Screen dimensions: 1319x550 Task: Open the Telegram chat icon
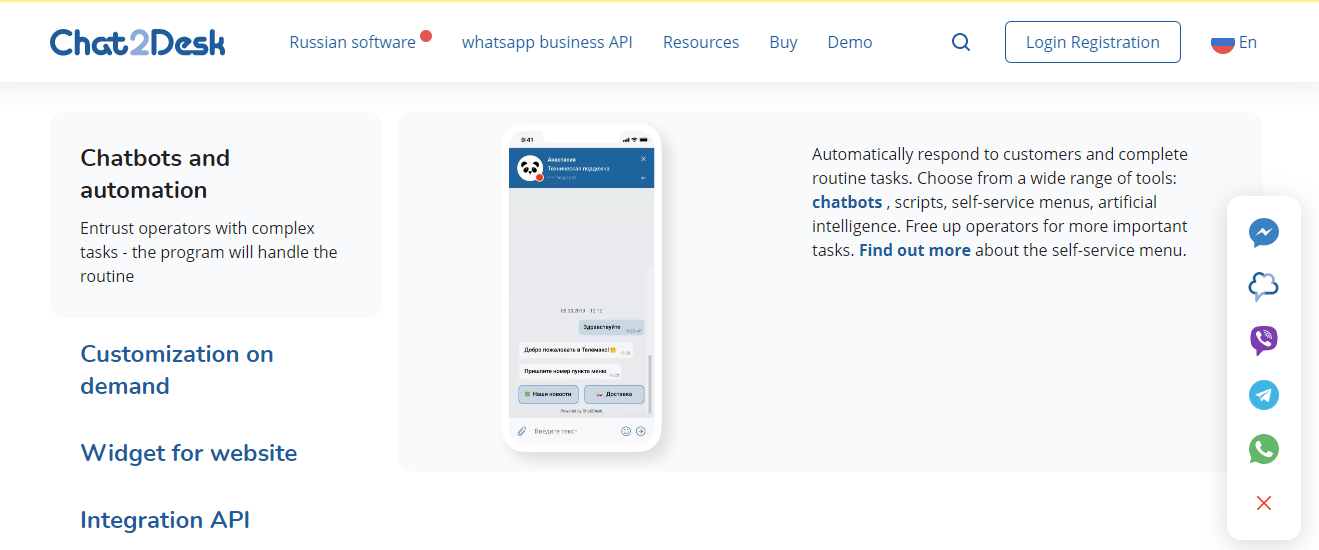1264,395
